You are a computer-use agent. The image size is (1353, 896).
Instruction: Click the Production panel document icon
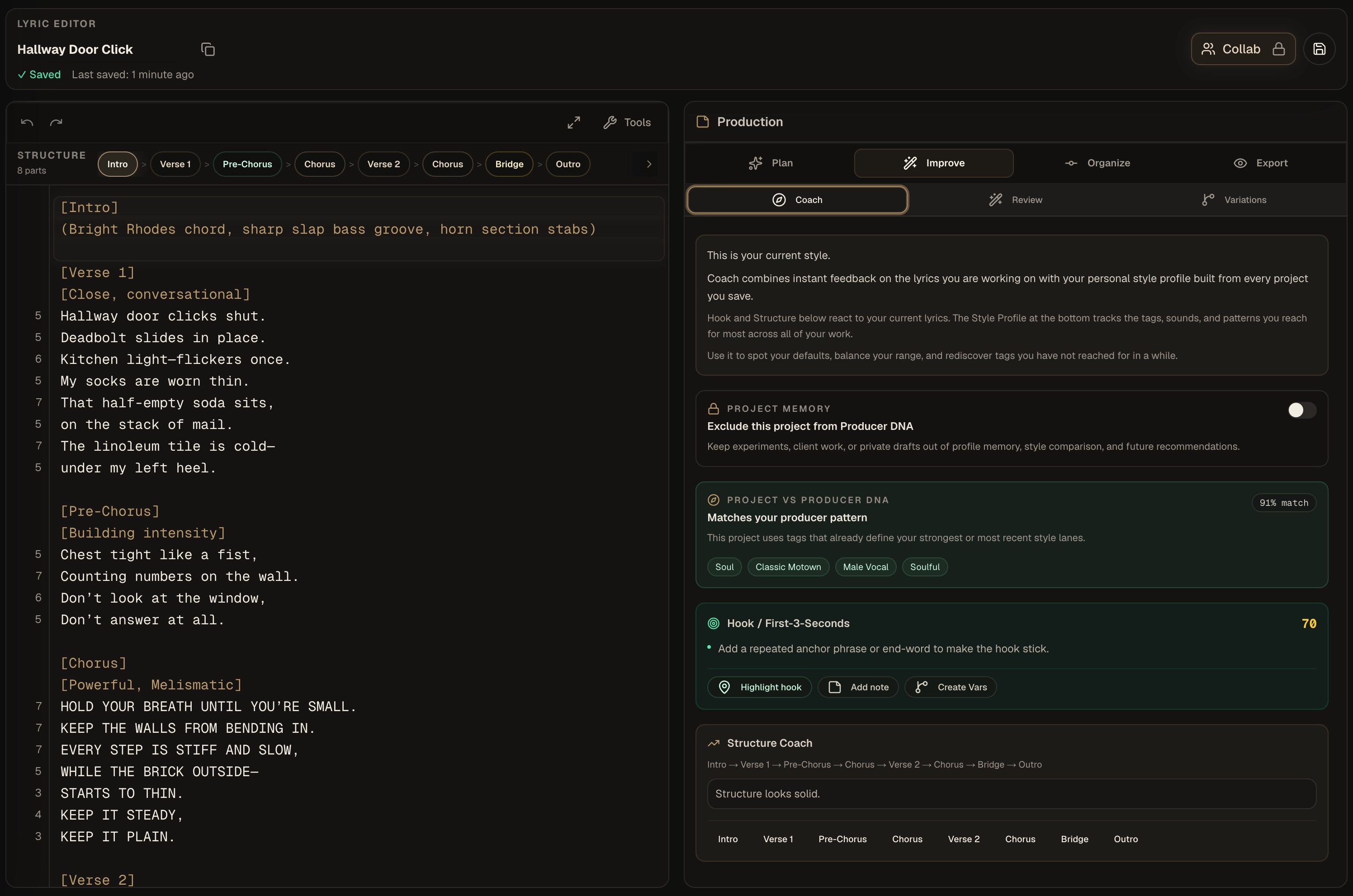point(703,122)
